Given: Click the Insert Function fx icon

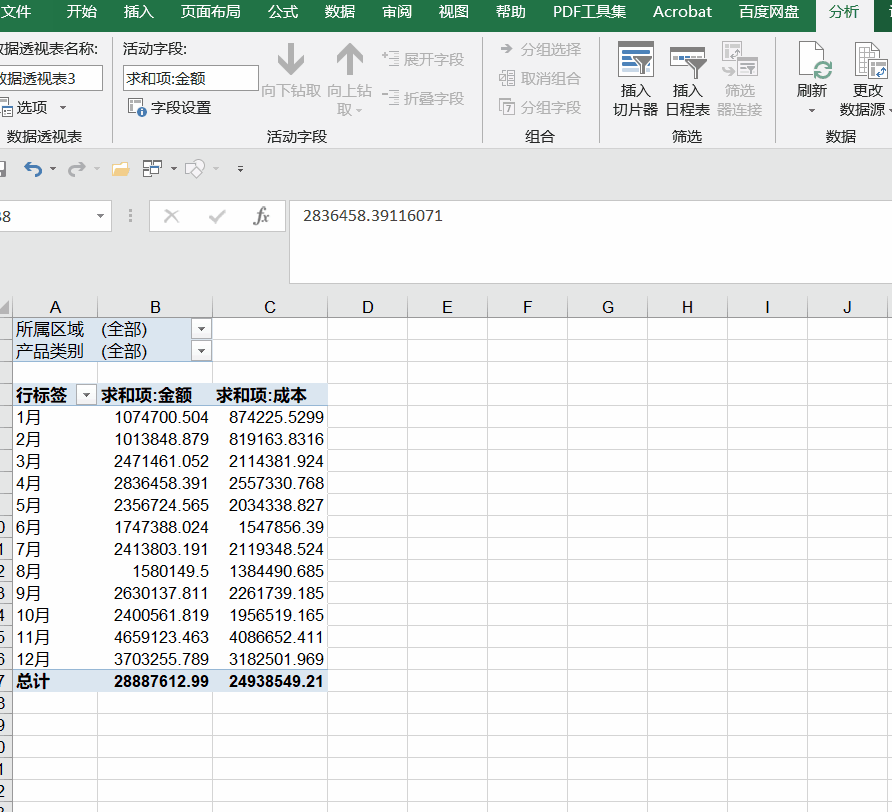Looking at the screenshot, I should 261,216.
